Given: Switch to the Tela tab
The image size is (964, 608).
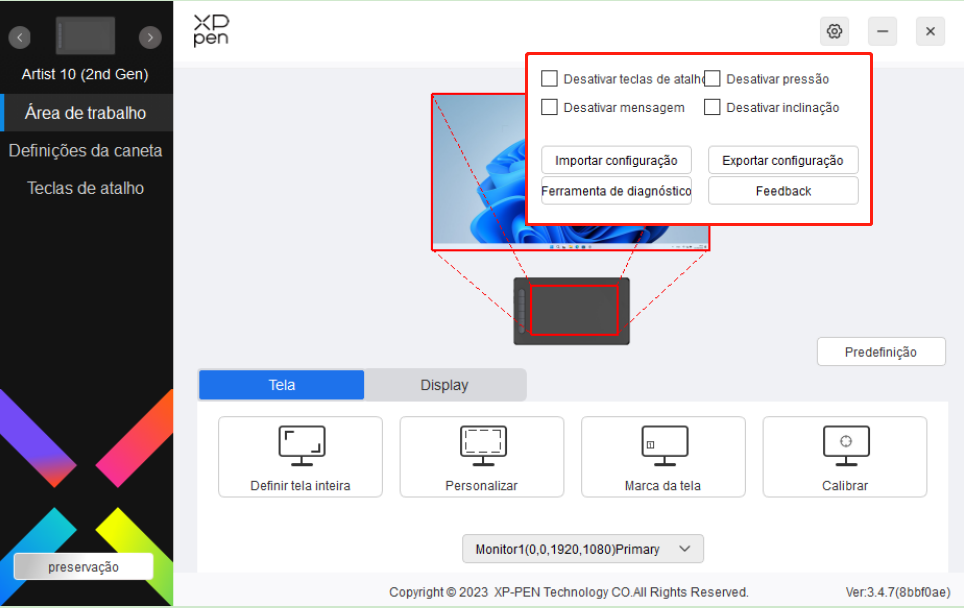Looking at the screenshot, I should (282, 385).
